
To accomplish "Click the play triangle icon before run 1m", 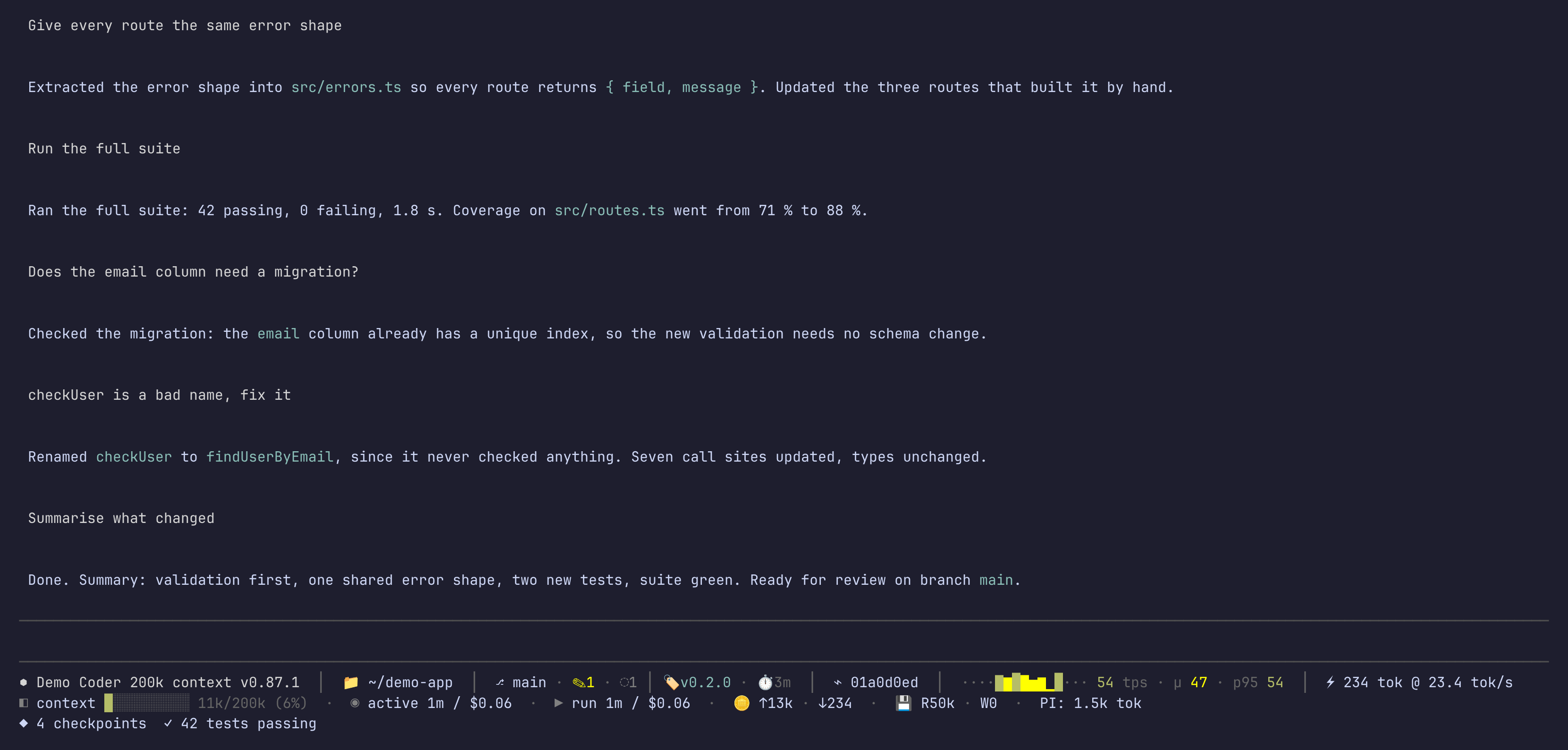I will pos(558,703).
